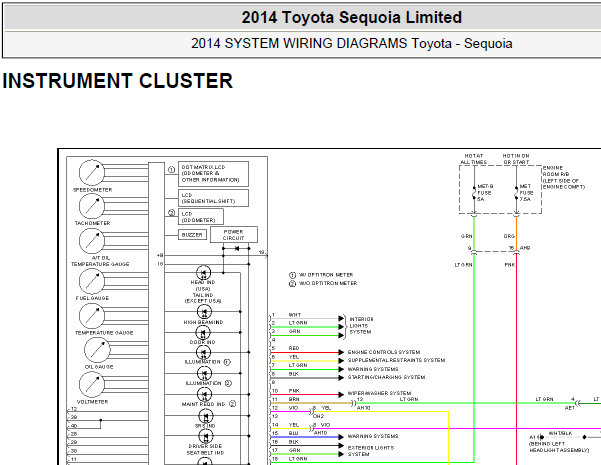
Task: Click the 'BEHIND LEFT HEADLIGHT ASSEMBLY' note
Action: click(x=558, y=447)
